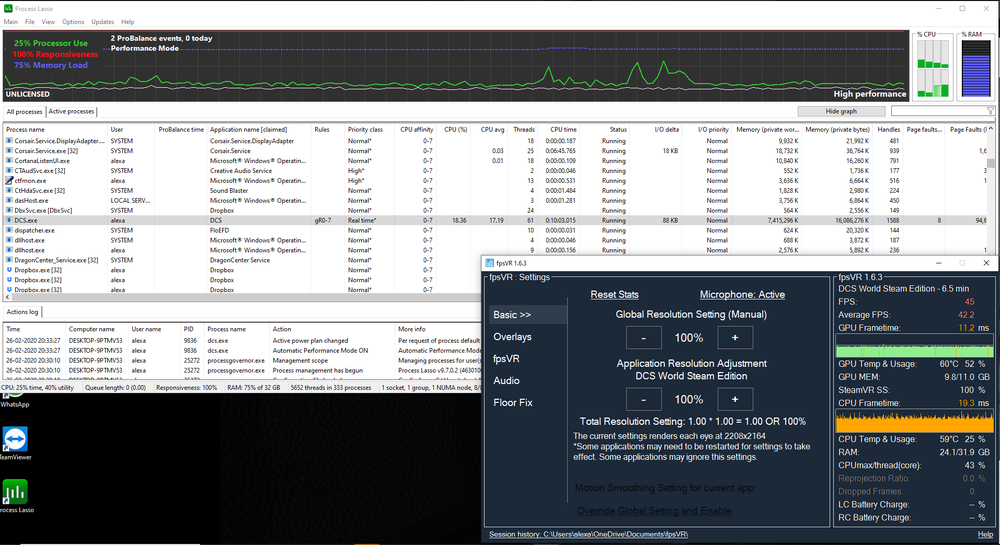Toggle the Microphone: Active link
The height and width of the screenshot is (545, 1000).
[742, 295]
